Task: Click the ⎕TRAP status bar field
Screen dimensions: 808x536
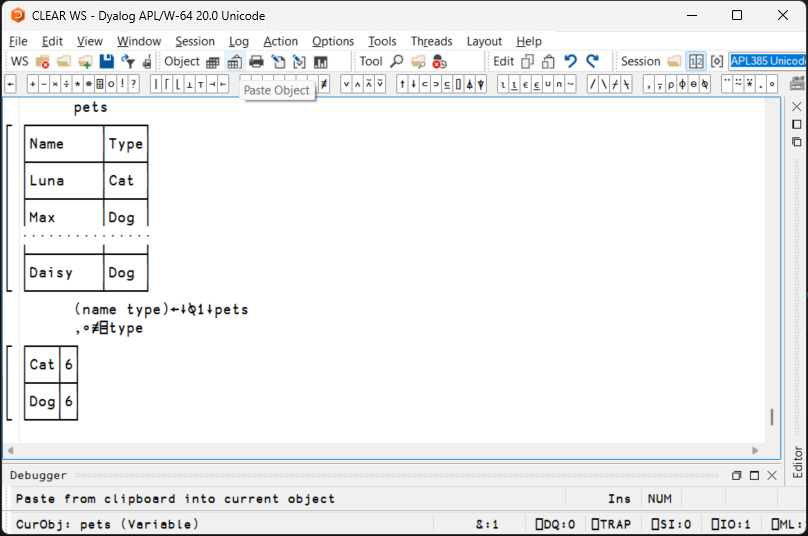Action: [x=611, y=524]
